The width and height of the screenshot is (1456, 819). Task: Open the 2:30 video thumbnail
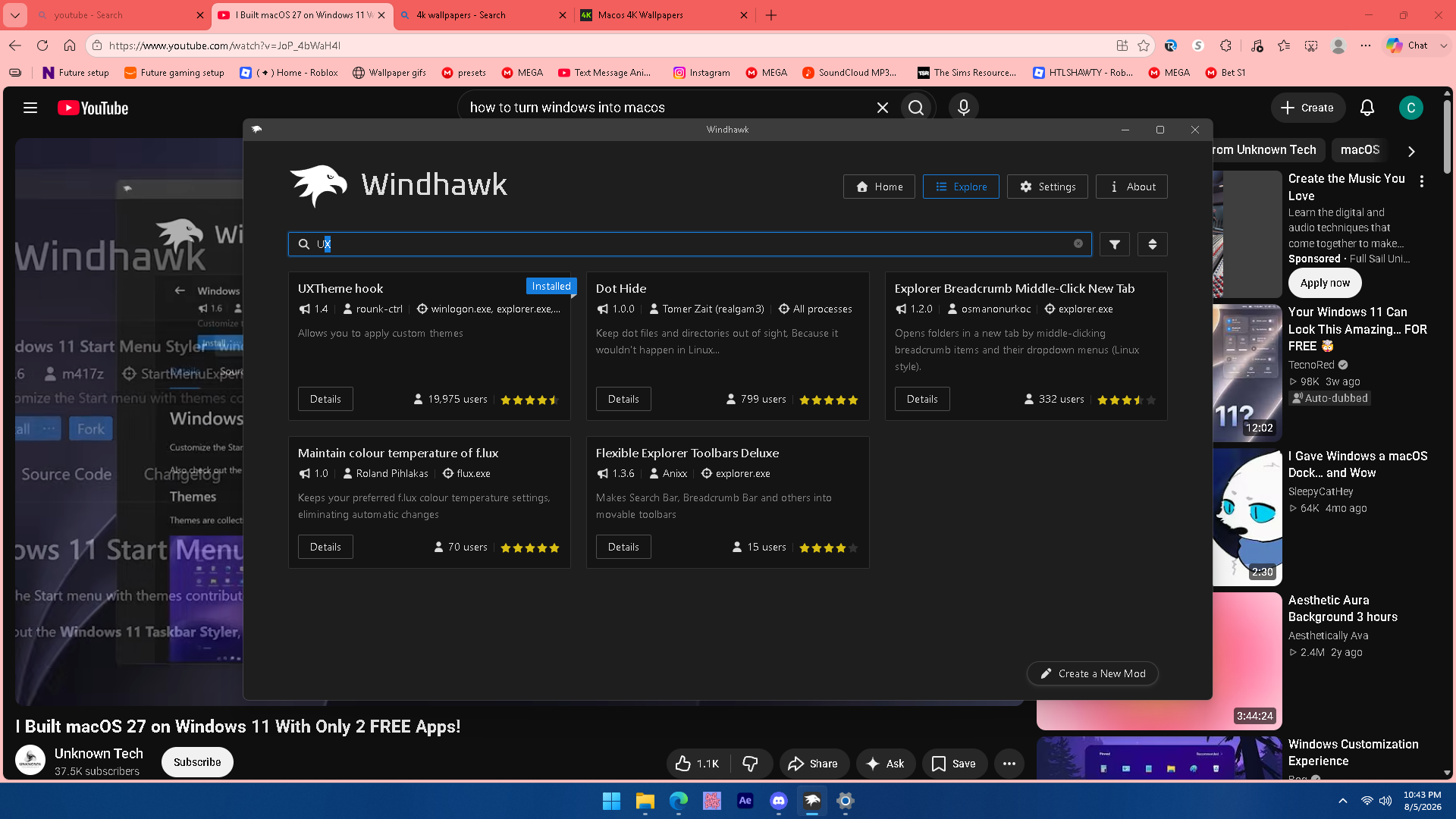coord(1247,517)
